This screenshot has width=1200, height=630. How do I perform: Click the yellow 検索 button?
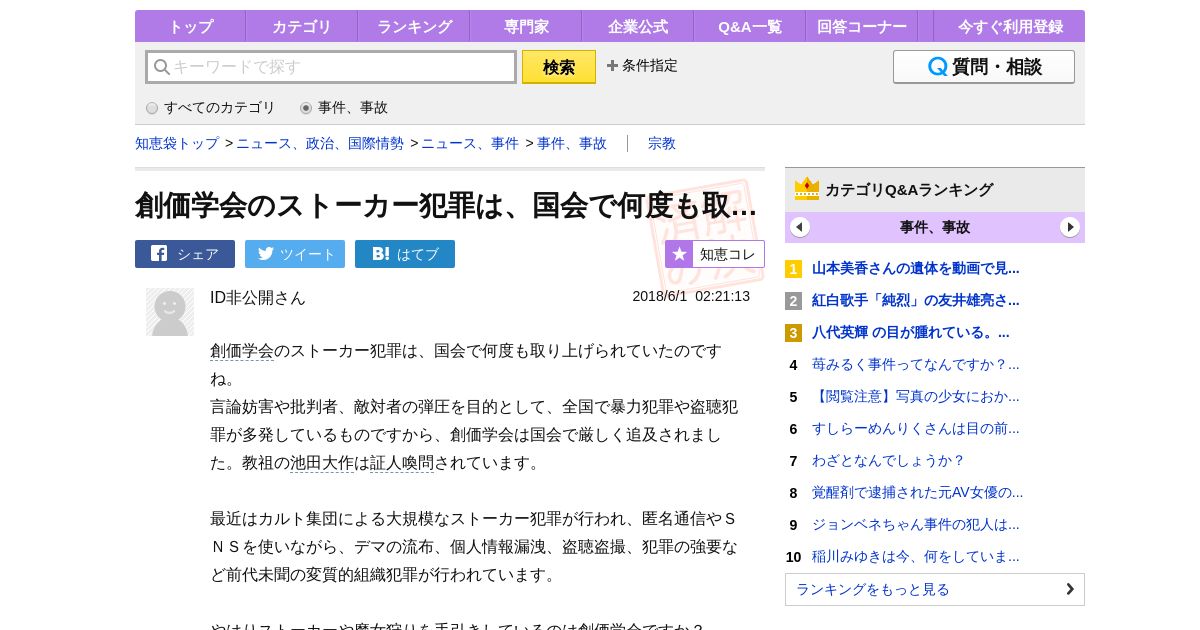(x=559, y=67)
